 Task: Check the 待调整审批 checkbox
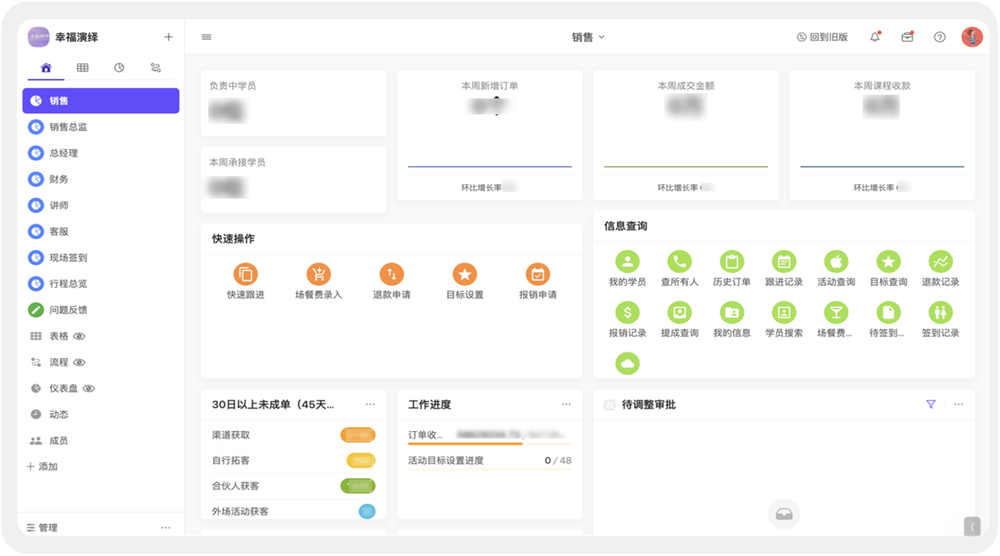610,405
